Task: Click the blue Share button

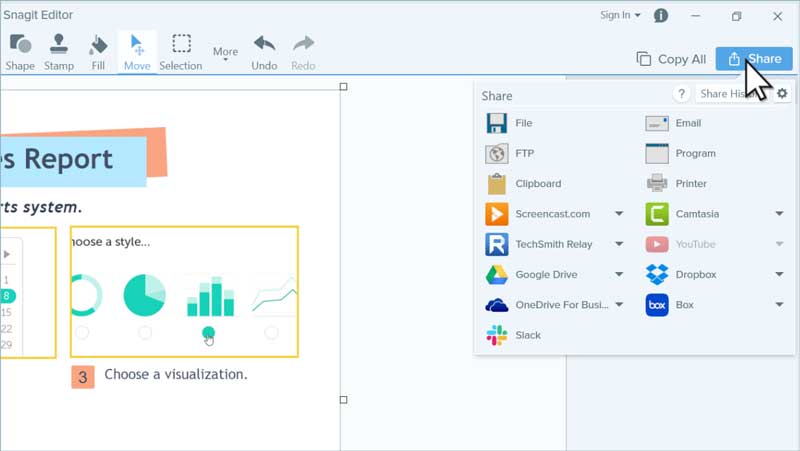Action: pos(754,59)
